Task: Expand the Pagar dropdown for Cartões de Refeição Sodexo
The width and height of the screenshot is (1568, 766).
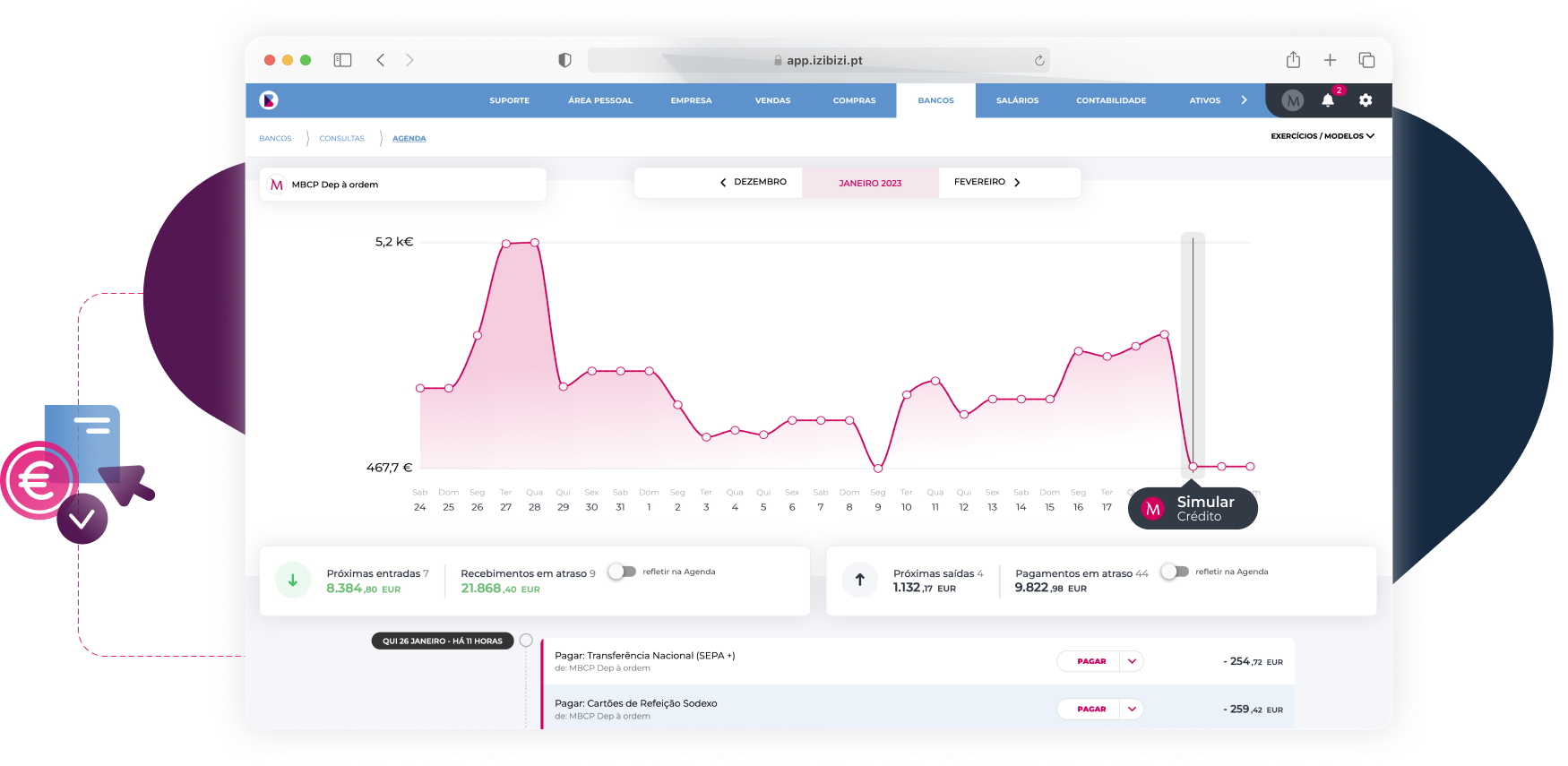Action: tap(1132, 709)
